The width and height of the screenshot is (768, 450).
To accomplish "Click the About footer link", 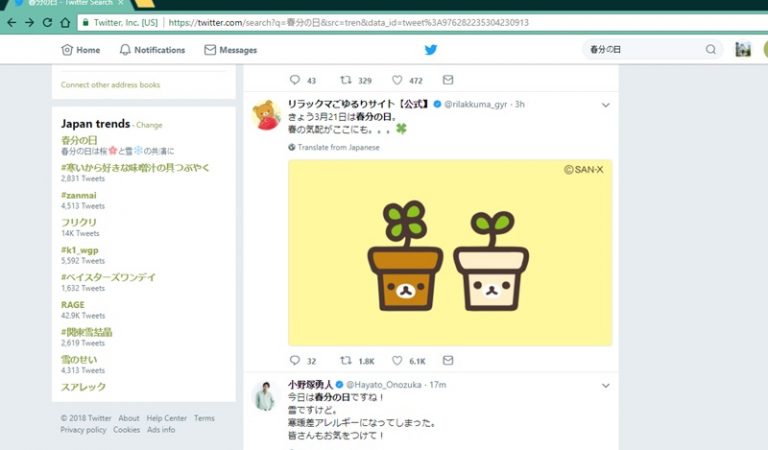I will [129, 418].
